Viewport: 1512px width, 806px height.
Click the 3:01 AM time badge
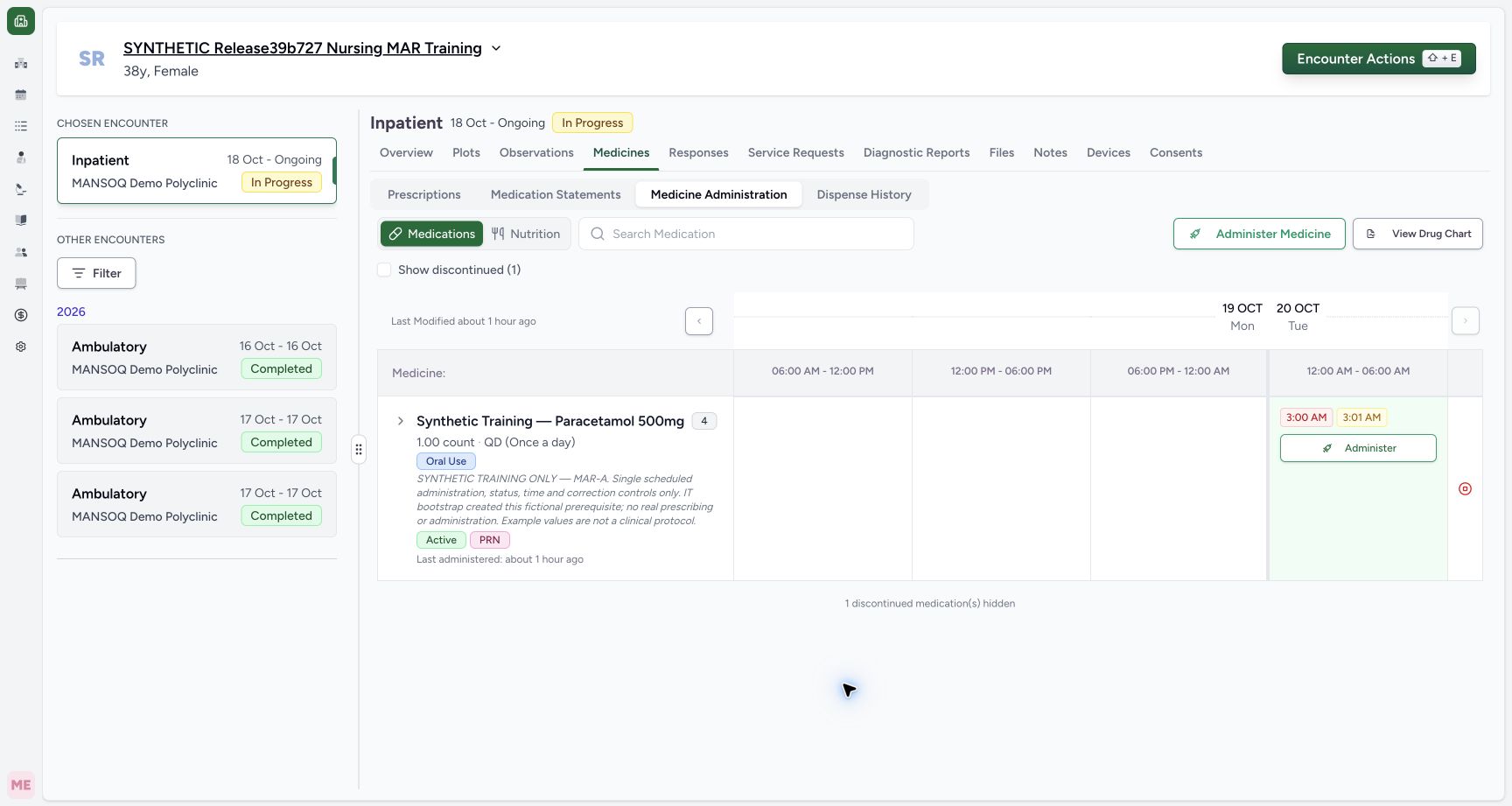[x=1361, y=417]
